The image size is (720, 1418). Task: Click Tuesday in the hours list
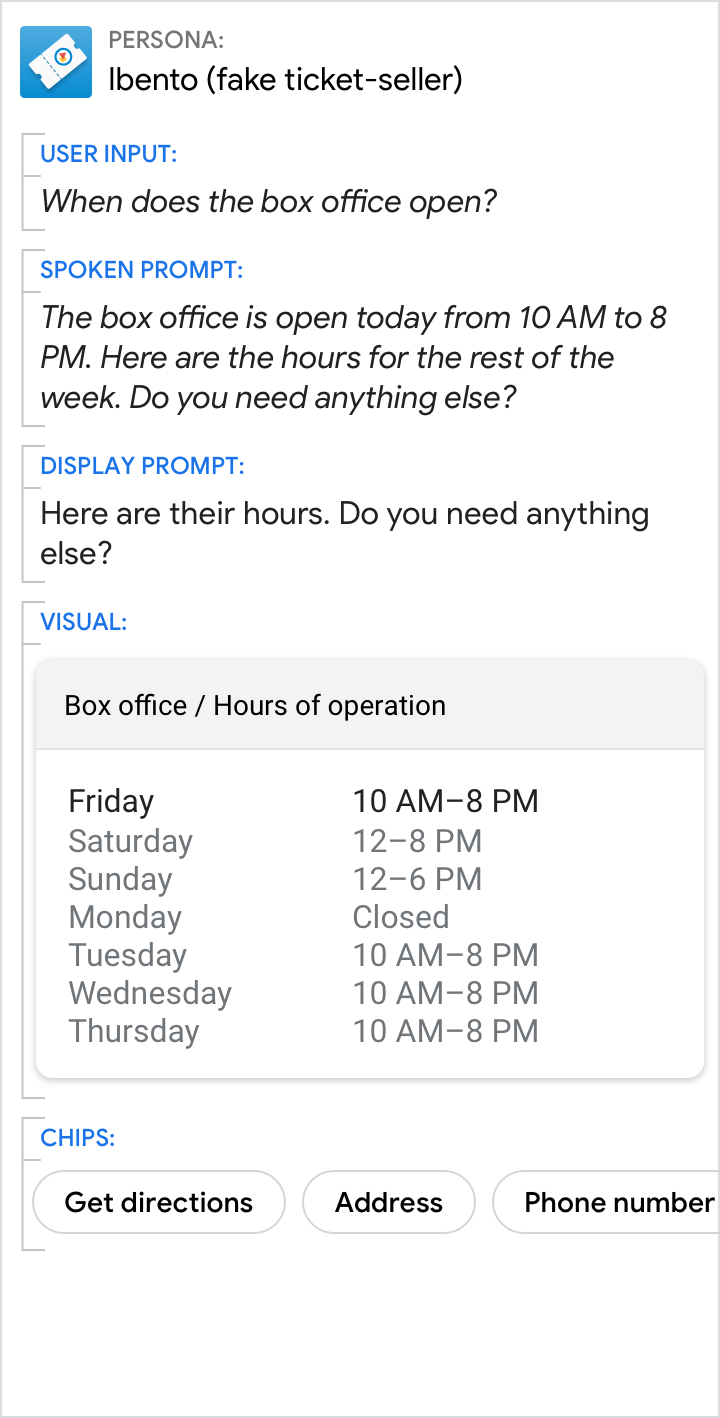[127, 955]
